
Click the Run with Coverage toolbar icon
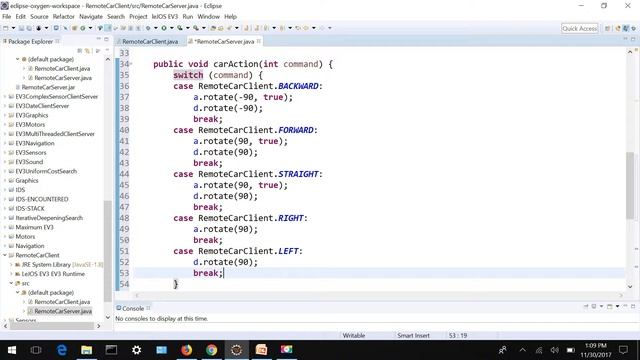click(180, 28)
